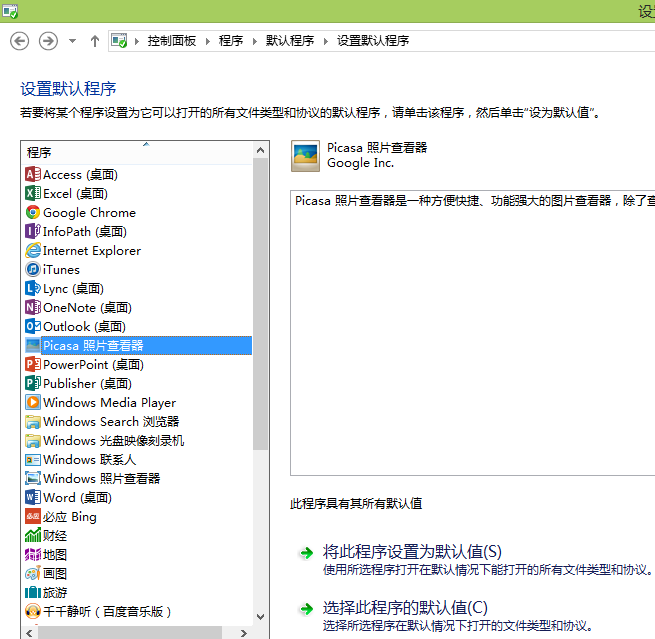Navigate to 程序 in the address bar
The height and width of the screenshot is (639, 655).
pyautogui.click(x=231, y=41)
